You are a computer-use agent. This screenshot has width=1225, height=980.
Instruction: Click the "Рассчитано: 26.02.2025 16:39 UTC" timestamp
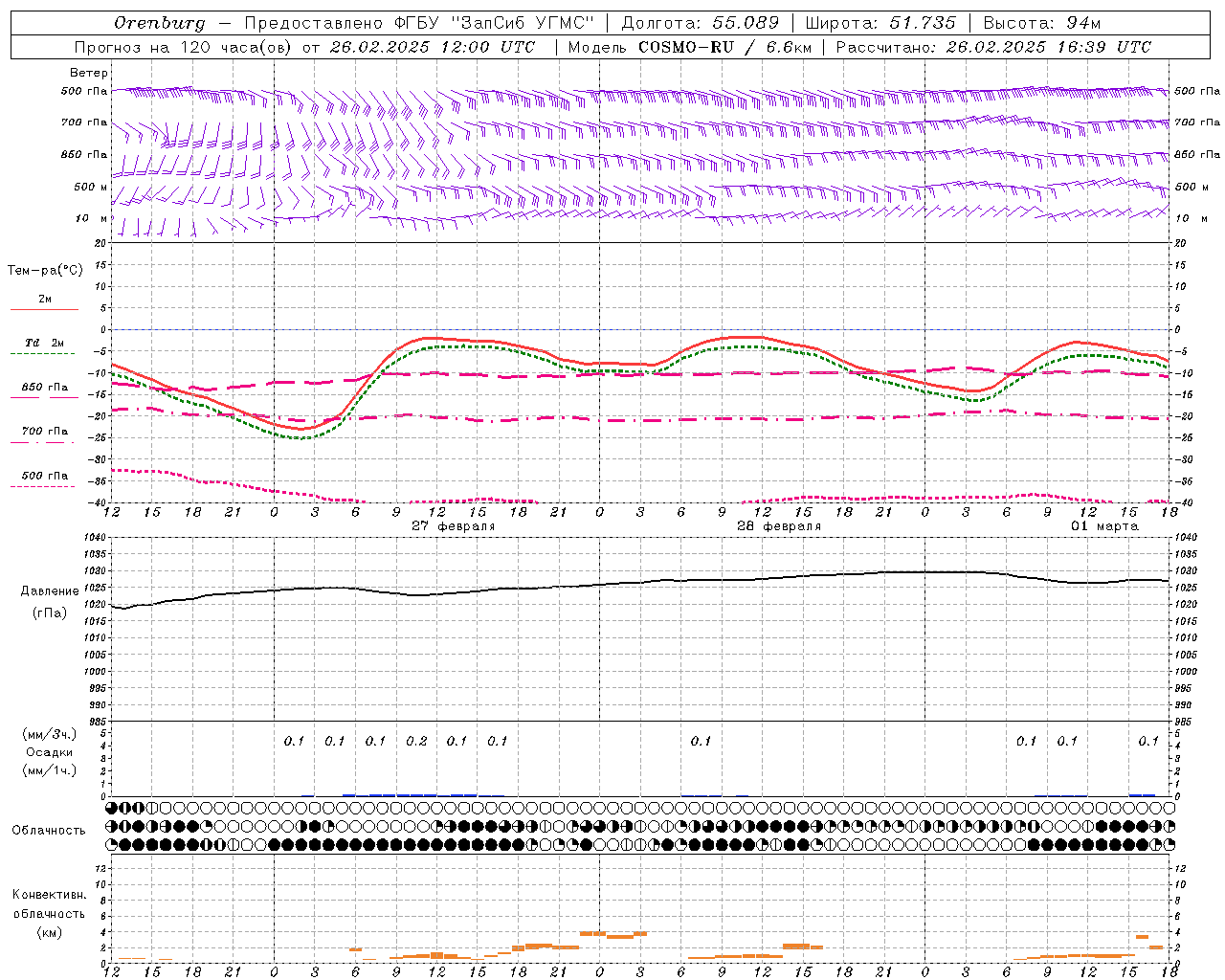tap(993, 47)
